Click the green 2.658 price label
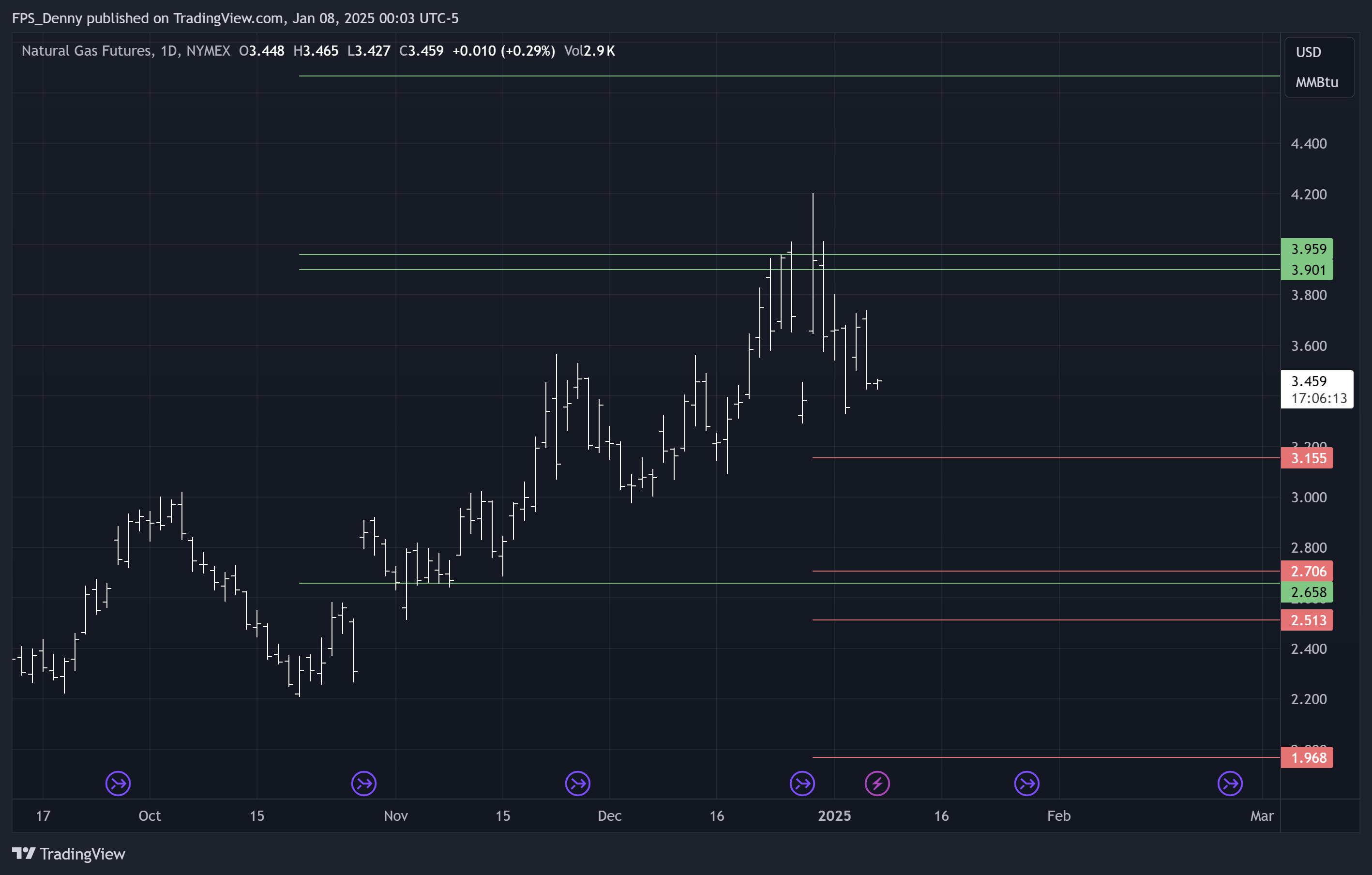 click(x=1307, y=592)
